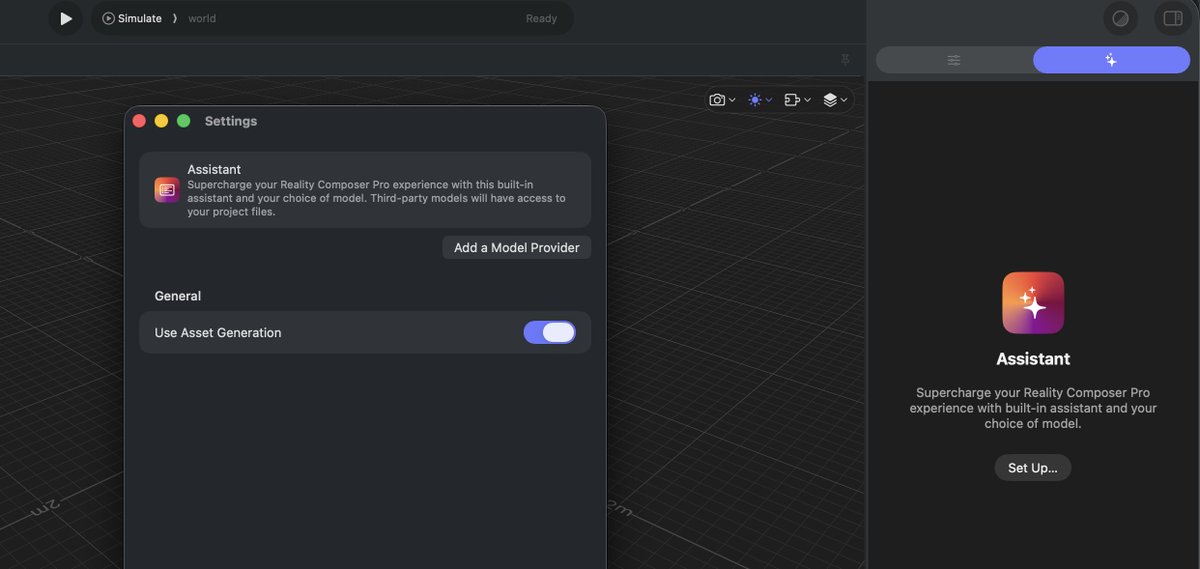Click the Play button in the toolbar
Viewport: 1200px width, 569px height.
65,18
